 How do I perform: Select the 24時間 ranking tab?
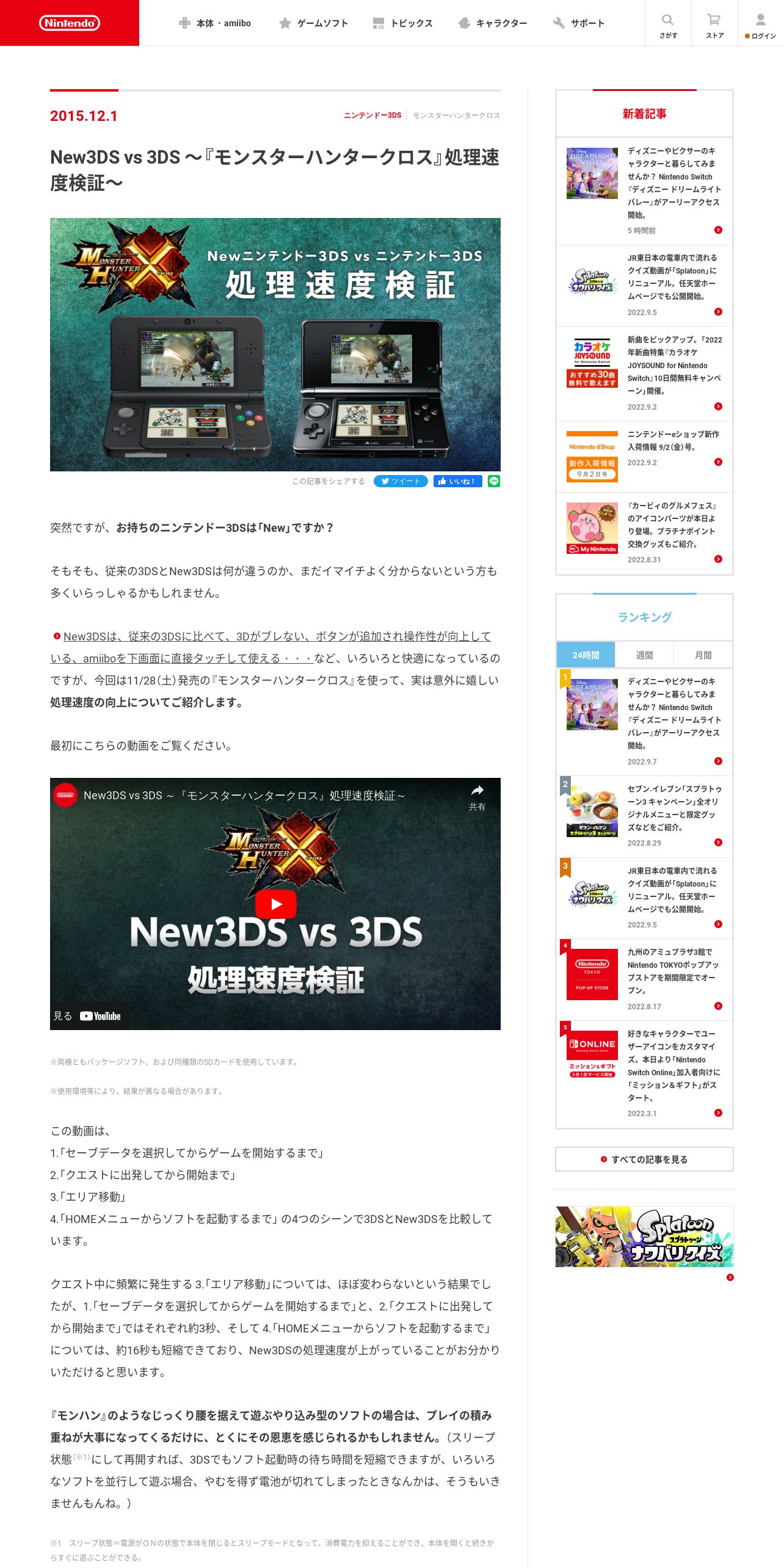586,655
